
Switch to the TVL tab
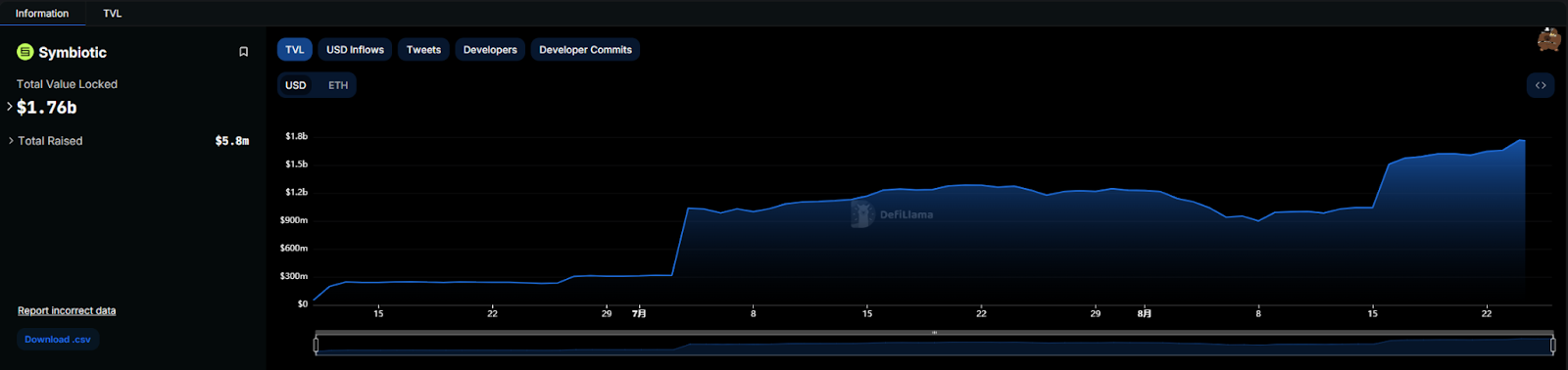click(113, 14)
